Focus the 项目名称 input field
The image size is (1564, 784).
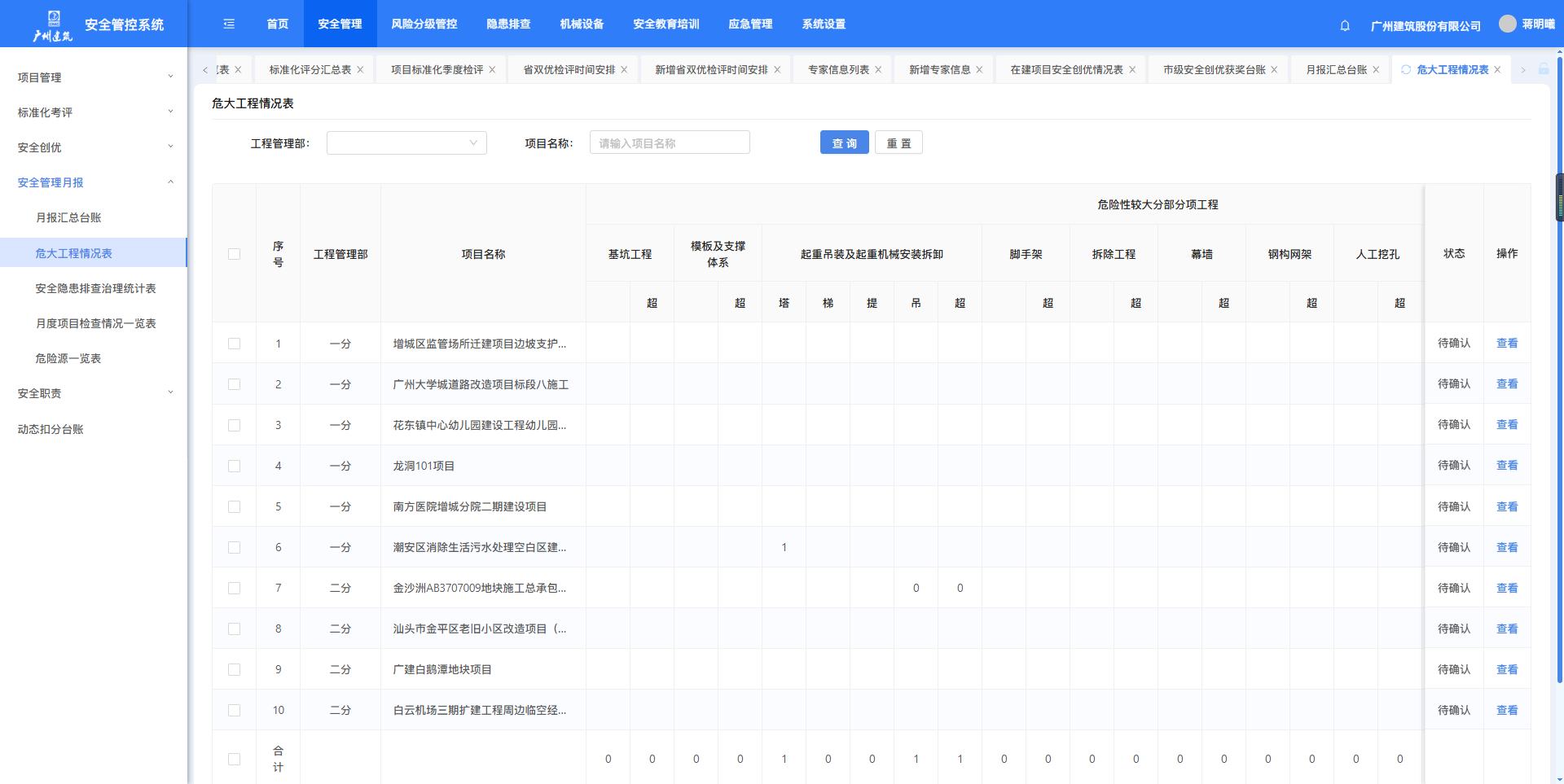click(x=669, y=143)
